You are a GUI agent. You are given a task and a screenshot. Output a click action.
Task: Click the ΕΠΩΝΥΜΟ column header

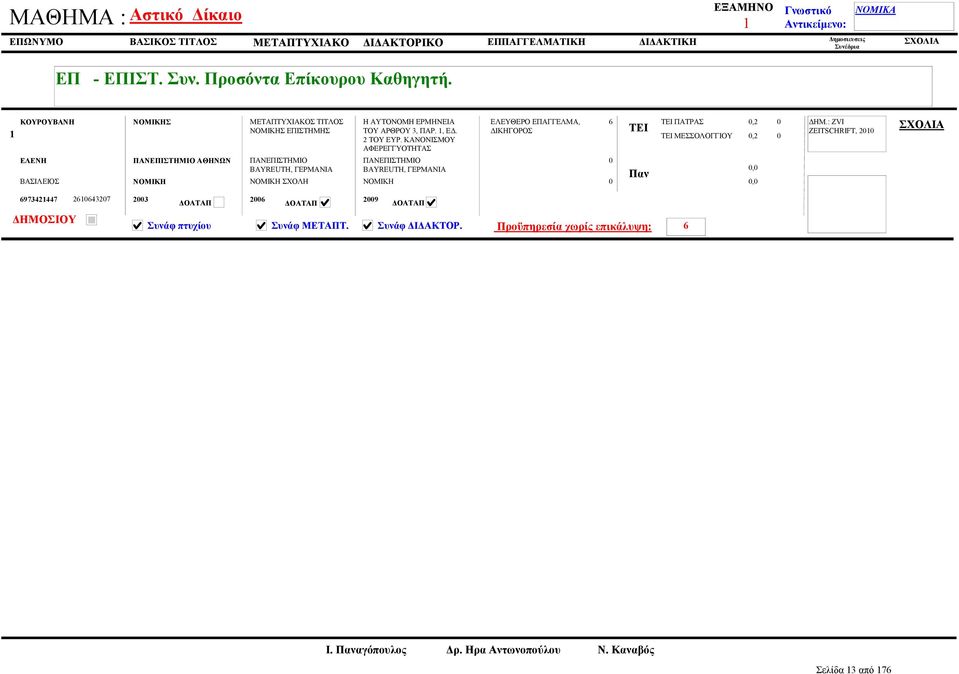coord(36,42)
